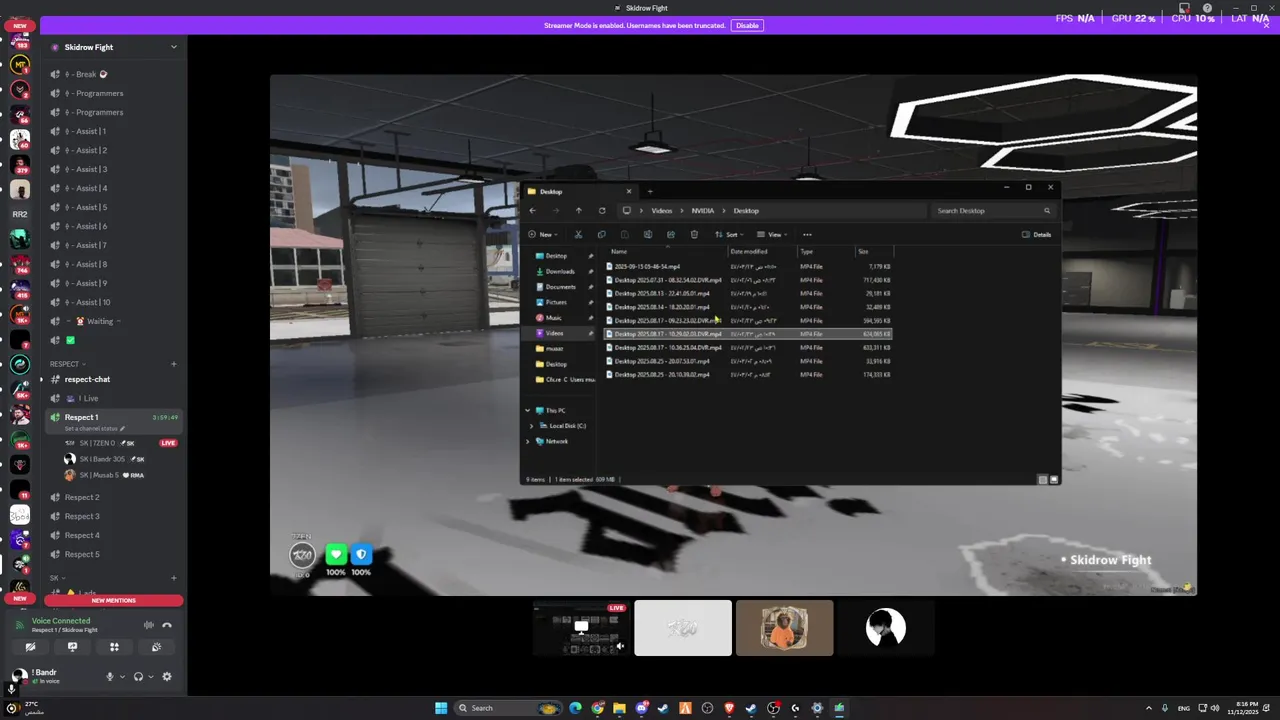
Task: Mute the stream audio on the LIVE tile
Action: point(620,646)
